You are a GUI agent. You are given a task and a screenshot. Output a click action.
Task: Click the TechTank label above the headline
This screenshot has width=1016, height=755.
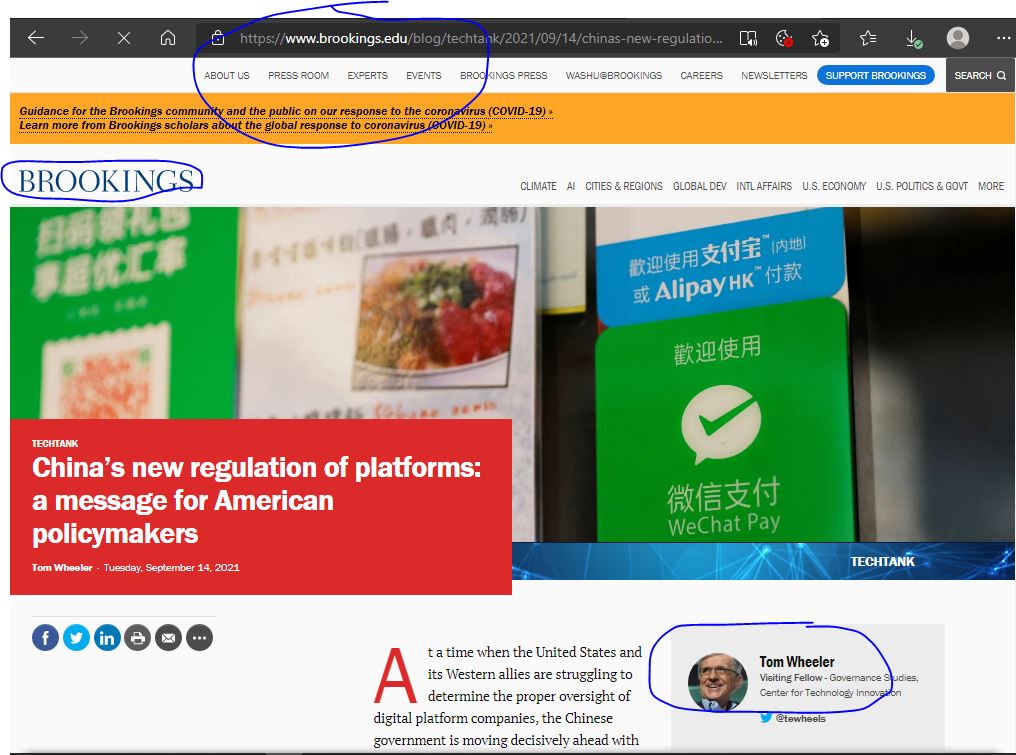tap(55, 443)
